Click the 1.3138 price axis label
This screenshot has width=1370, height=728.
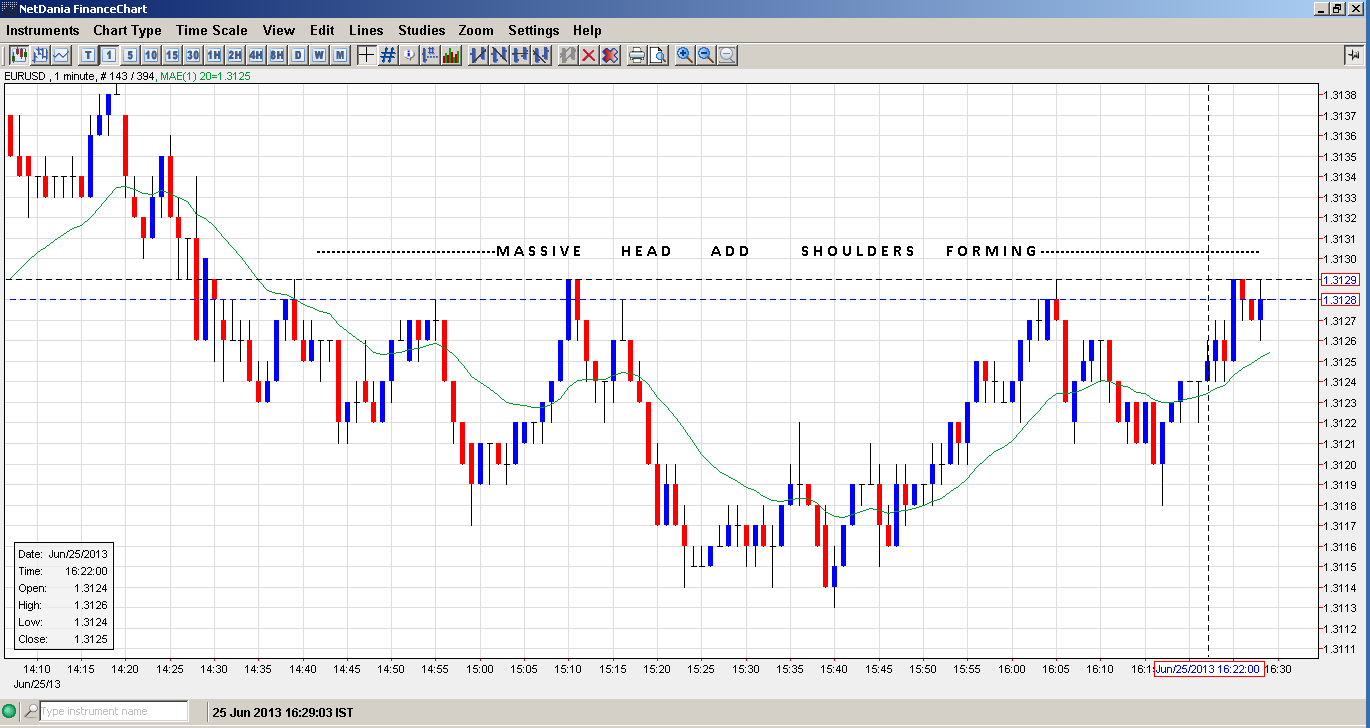point(1339,95)
